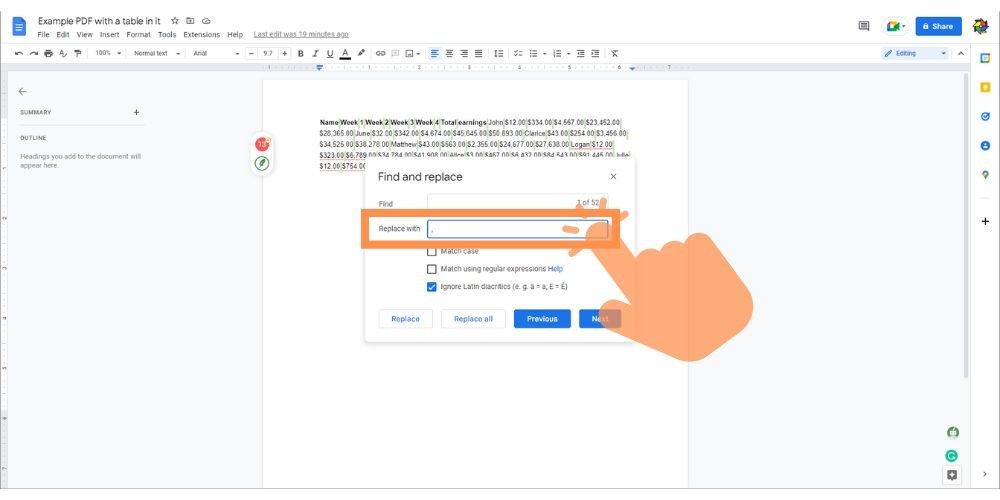Add a summary with plus icon
The width and height of the screenshot is (1000, 500).
[x=136, y=112]
